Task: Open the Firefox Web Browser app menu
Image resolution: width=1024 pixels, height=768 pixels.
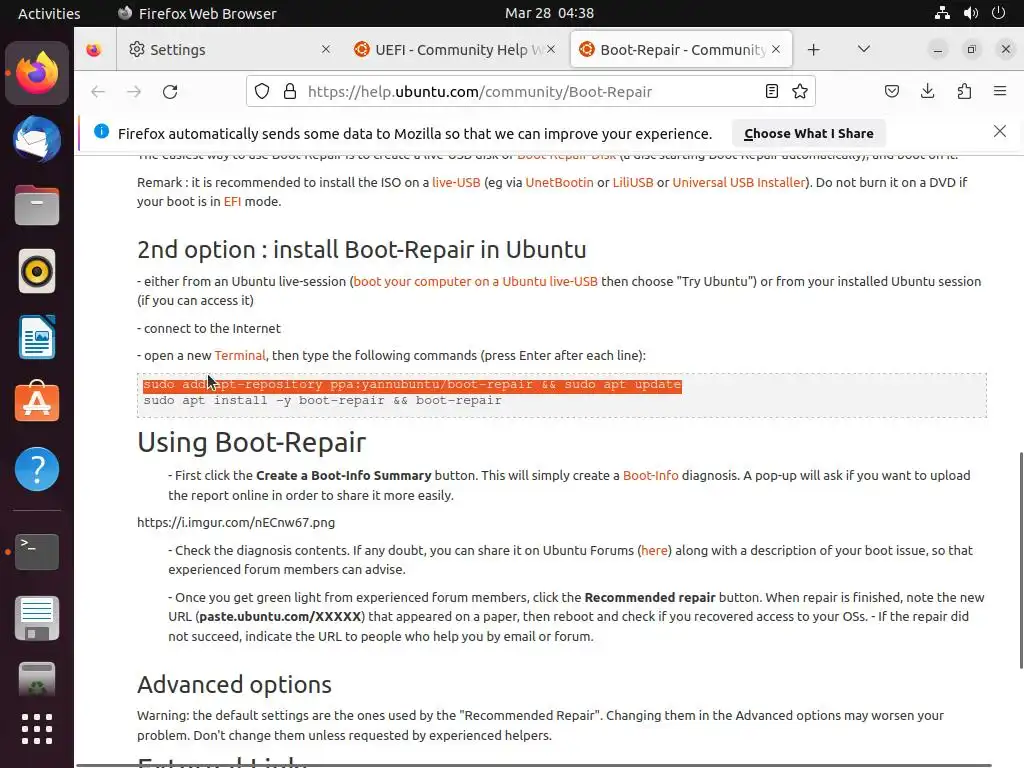Action: [x=197, y=13]
